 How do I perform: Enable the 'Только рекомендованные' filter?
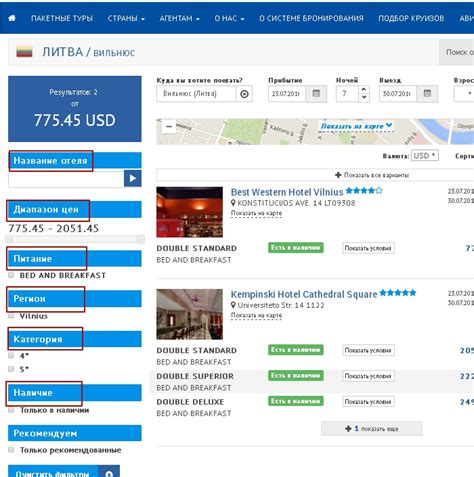click(11, 450)
